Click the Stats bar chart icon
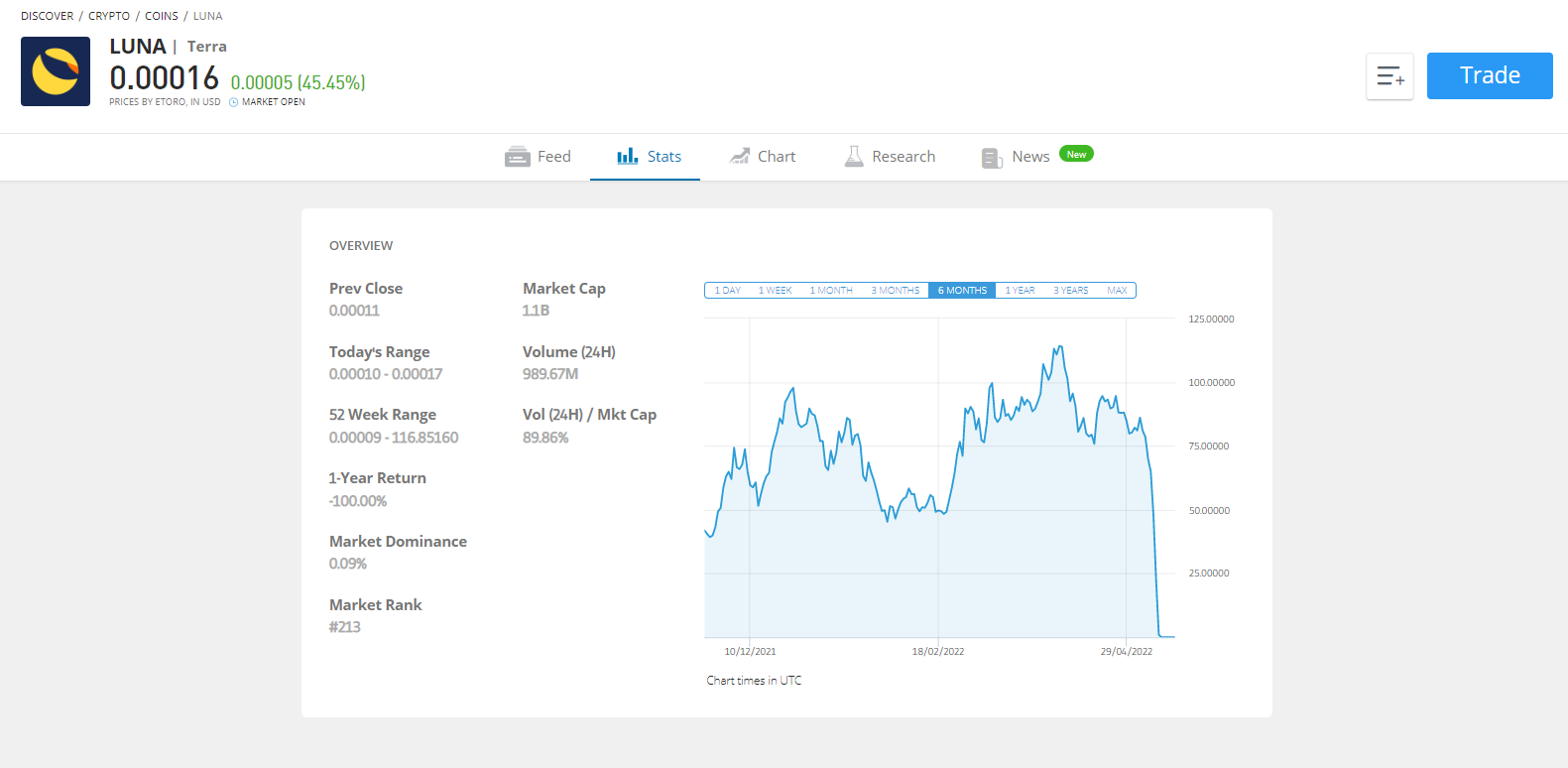 (x=628, y=156)
